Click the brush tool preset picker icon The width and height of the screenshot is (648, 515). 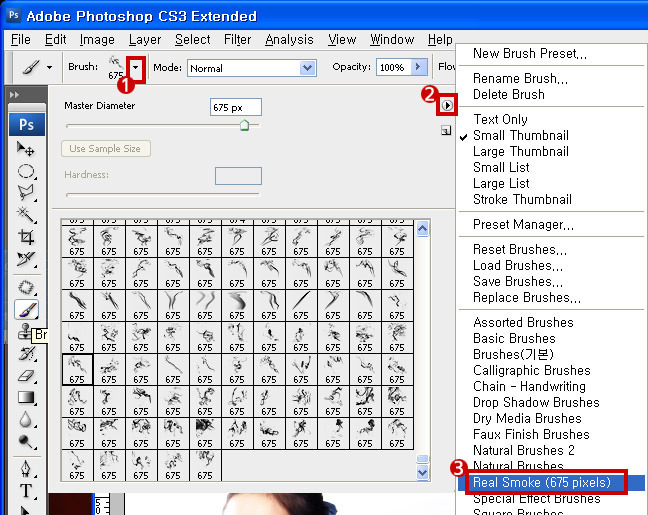[x=31, y=67]
